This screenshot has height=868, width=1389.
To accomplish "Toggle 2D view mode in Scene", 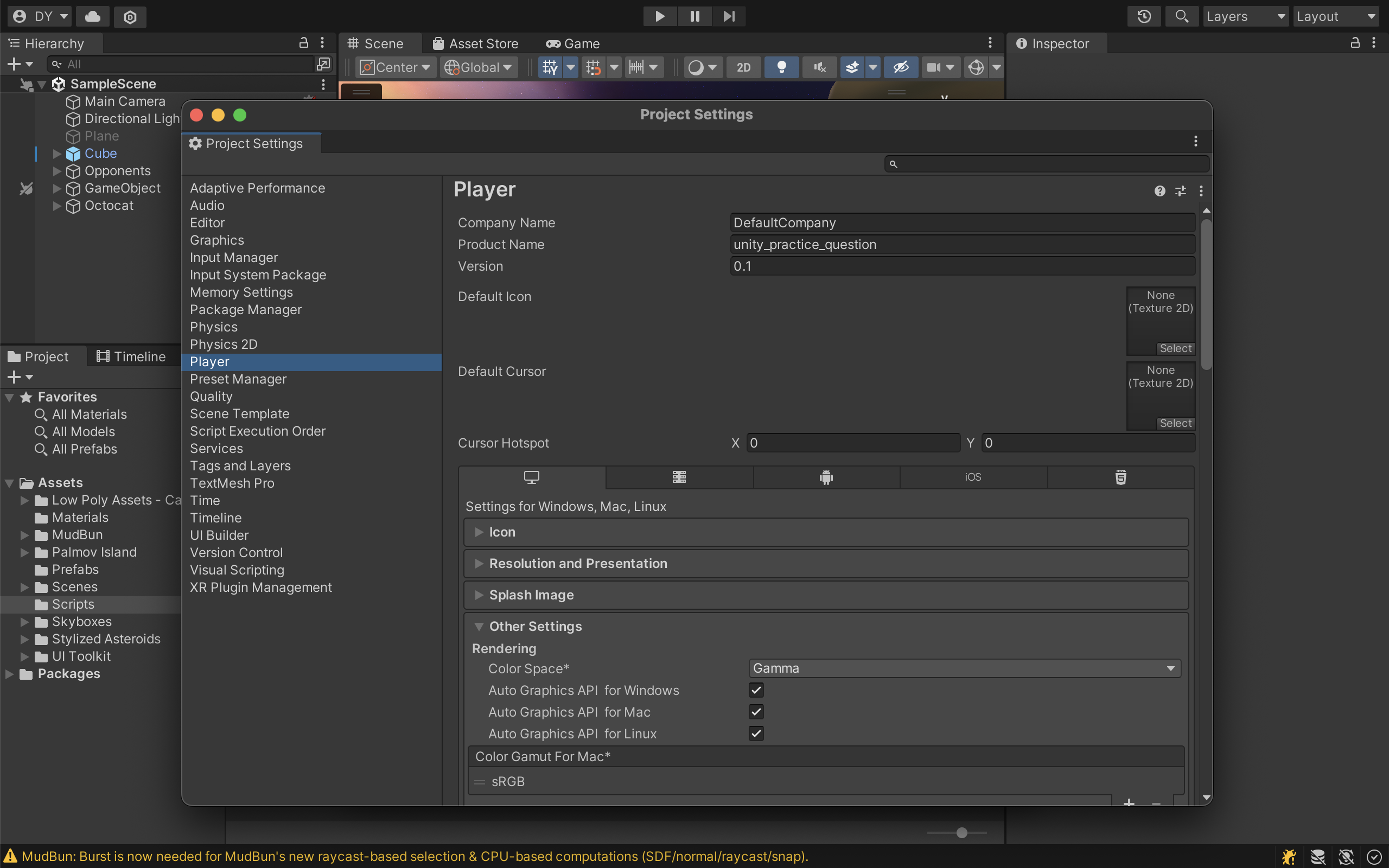I will point(743,67).
